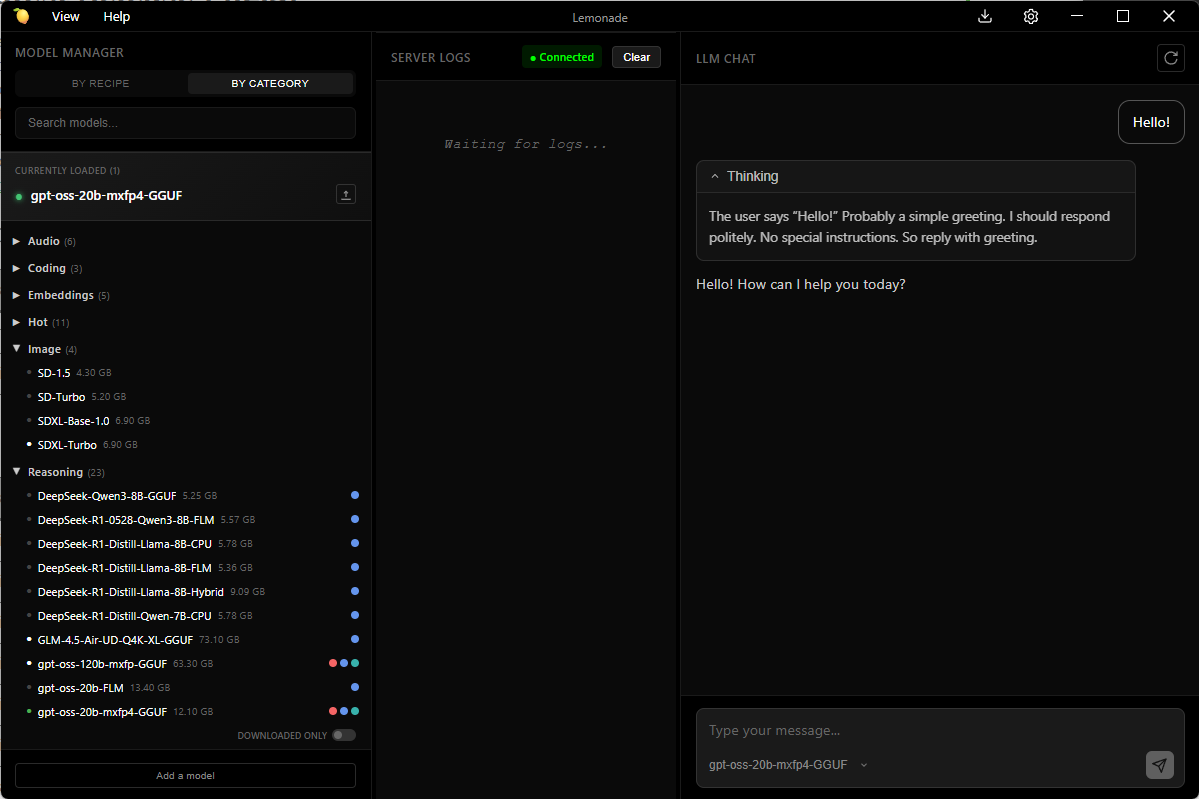Open the download manager icon

[x=985, y=16]
